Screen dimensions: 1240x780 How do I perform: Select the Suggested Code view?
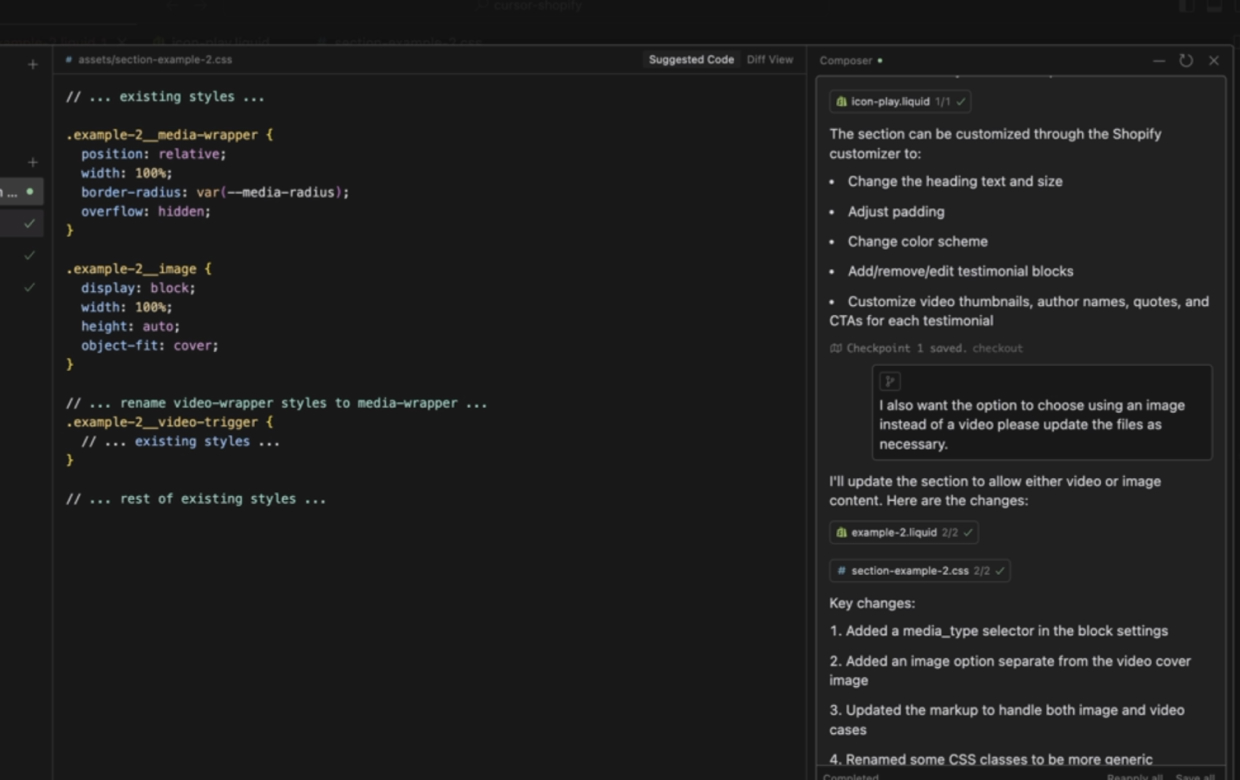[x=690, y=59]
